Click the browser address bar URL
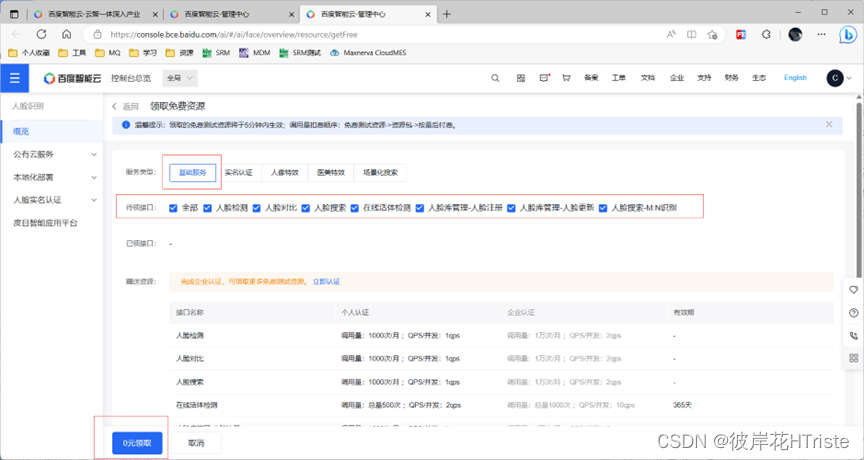 pyautogui.click(x=234, y=34)
